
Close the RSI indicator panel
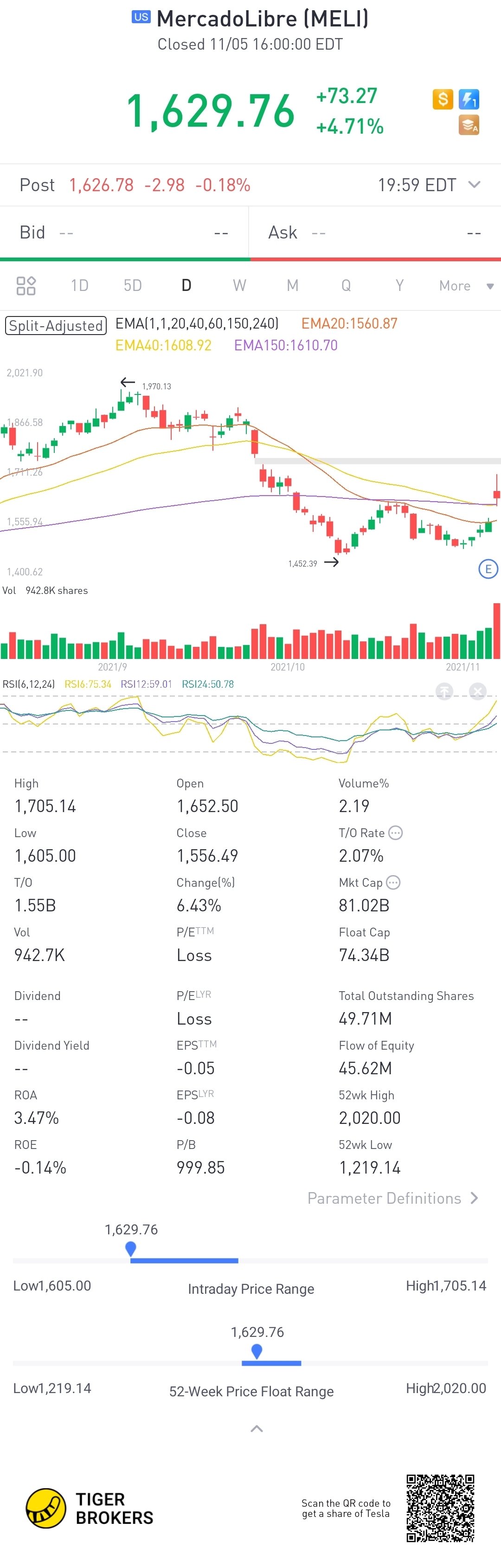coord(478,691)
